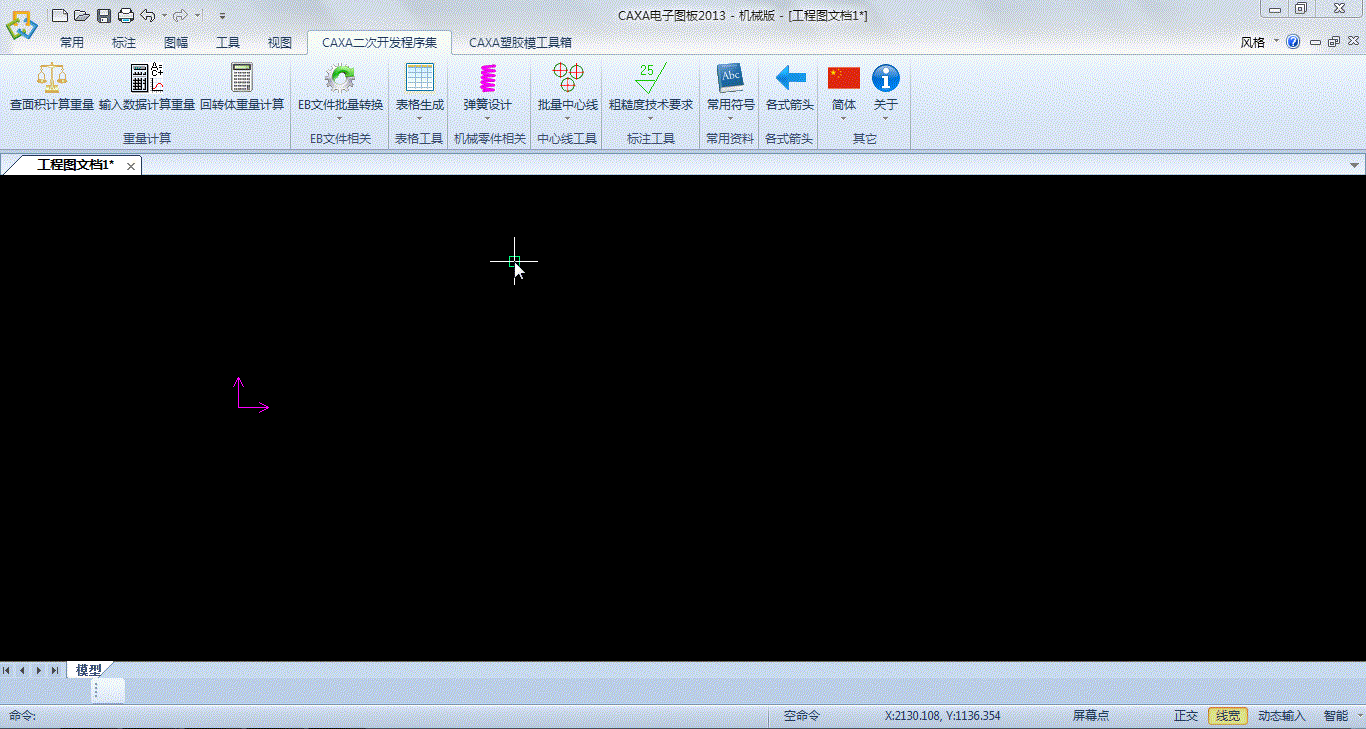Expand the 表格生成 dropdown menu
The height and width of the screenshot is (729, 1366).
pyautogui.click(x=420, y=118)
